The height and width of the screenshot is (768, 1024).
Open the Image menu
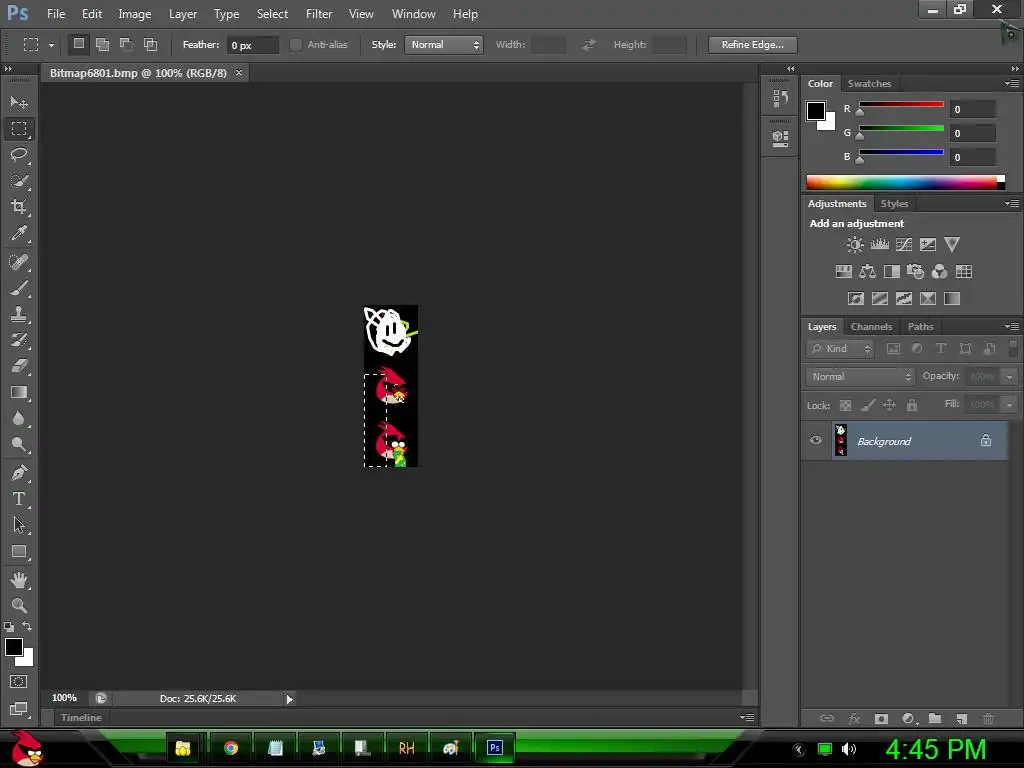(x=135, y=14)
